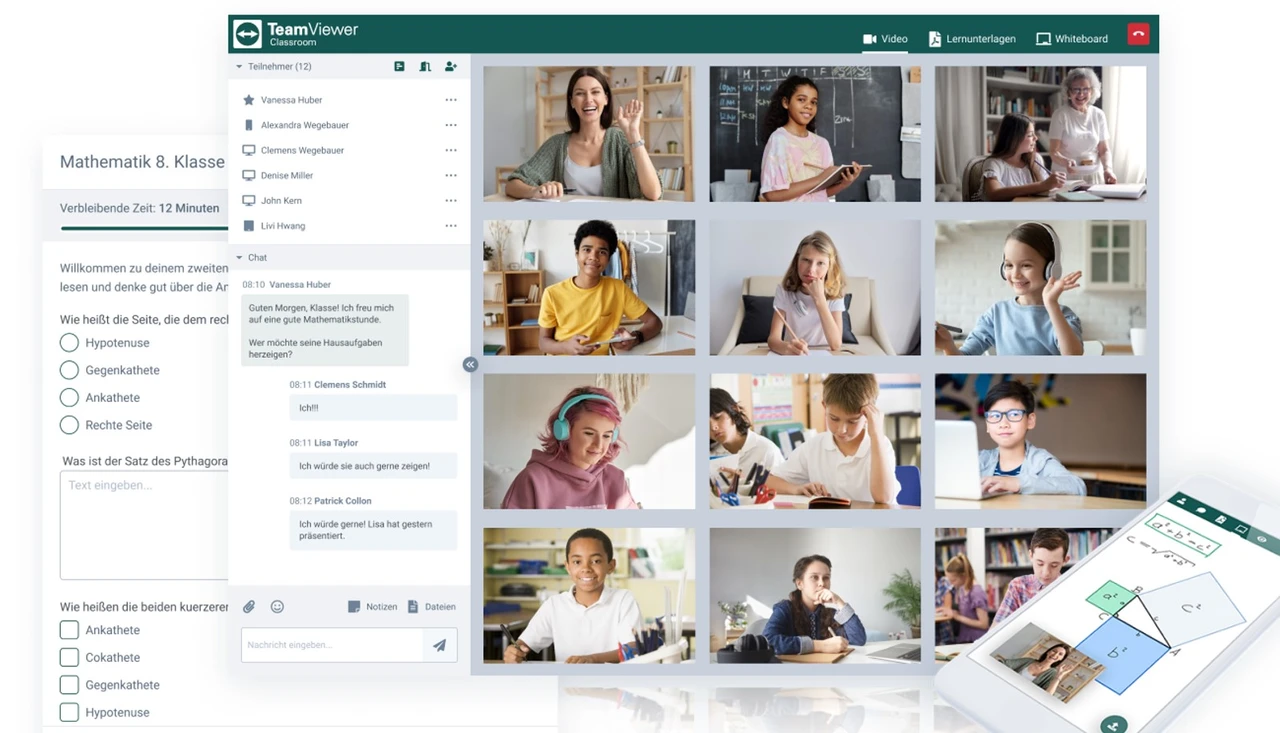
Task: Choose the Gegenkathete radio option
Action: tap(69, 370)
